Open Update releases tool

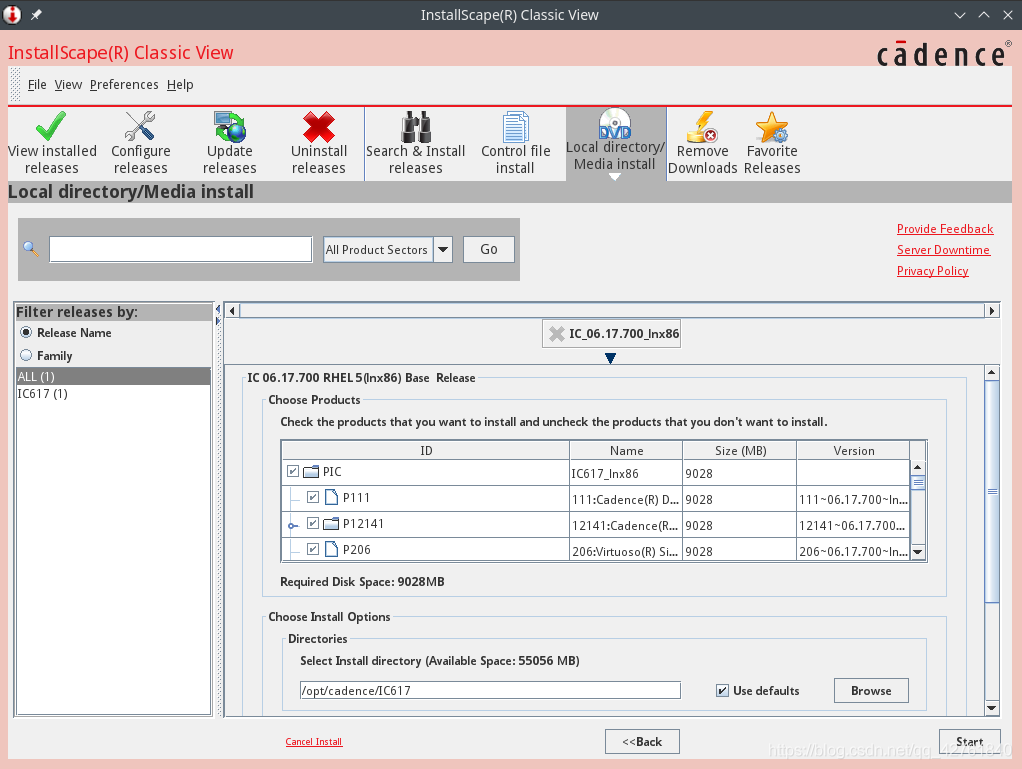(x=229, y=143)
